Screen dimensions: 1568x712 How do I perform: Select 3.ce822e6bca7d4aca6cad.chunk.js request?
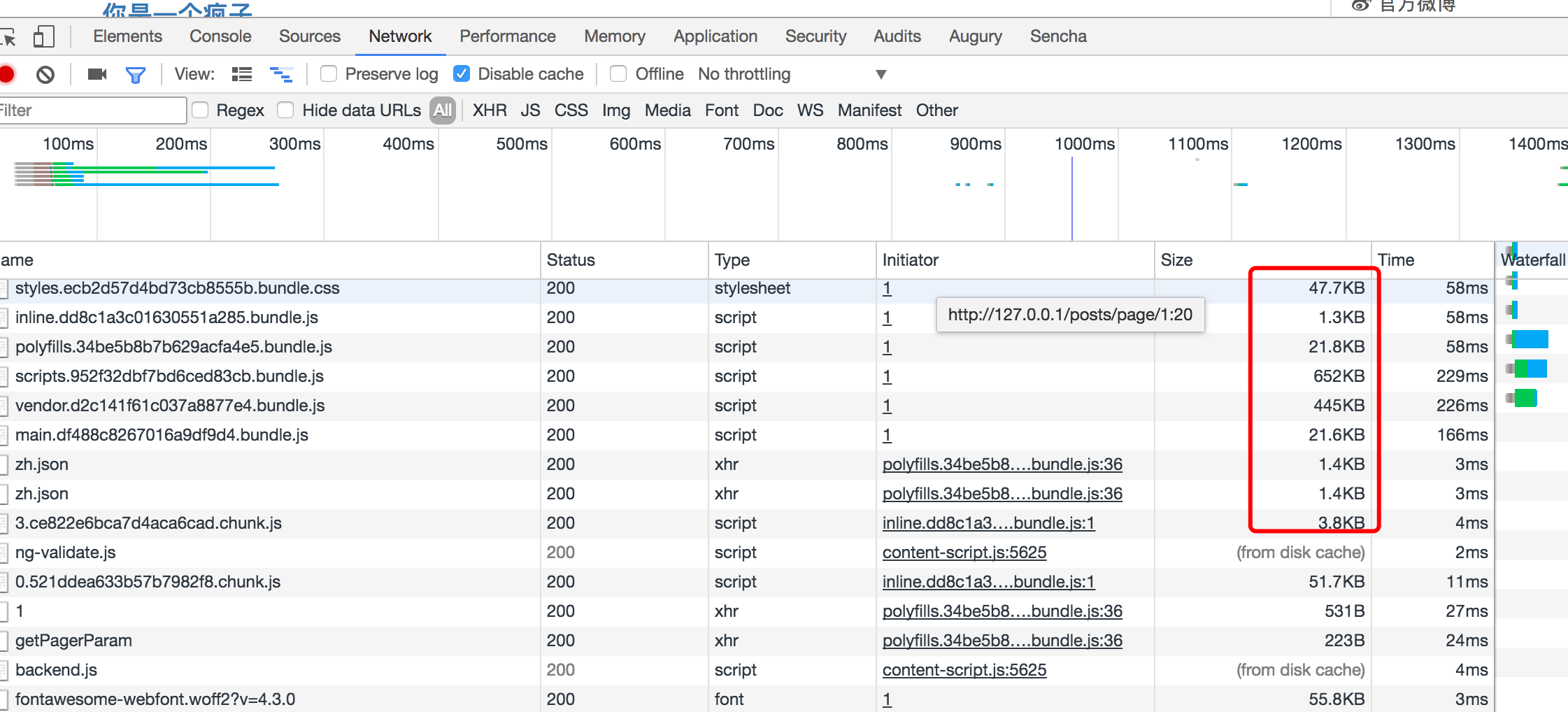[148, 523]
